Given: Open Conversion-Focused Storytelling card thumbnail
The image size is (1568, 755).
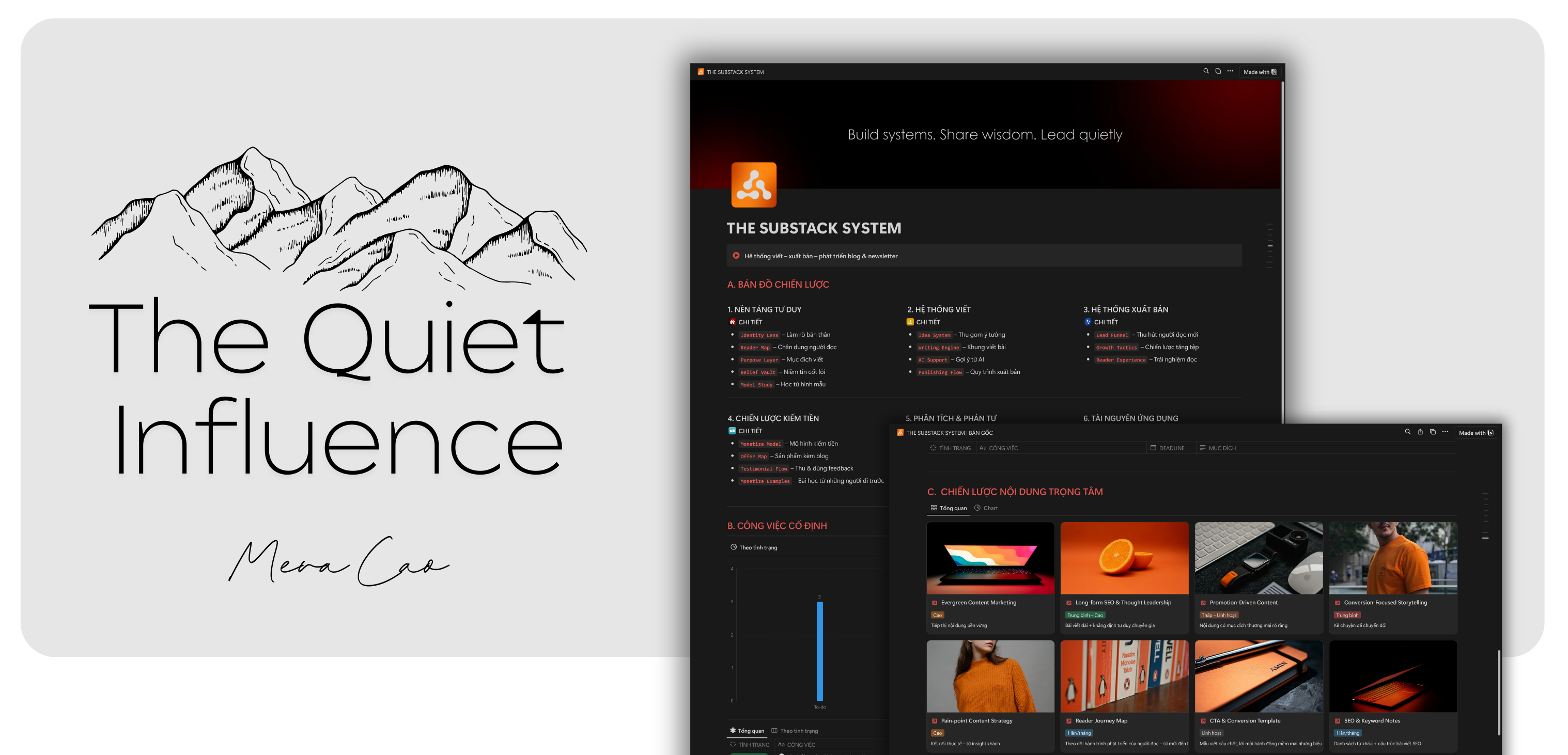Looking at the screenshot, I should [x=1393, y=558].
